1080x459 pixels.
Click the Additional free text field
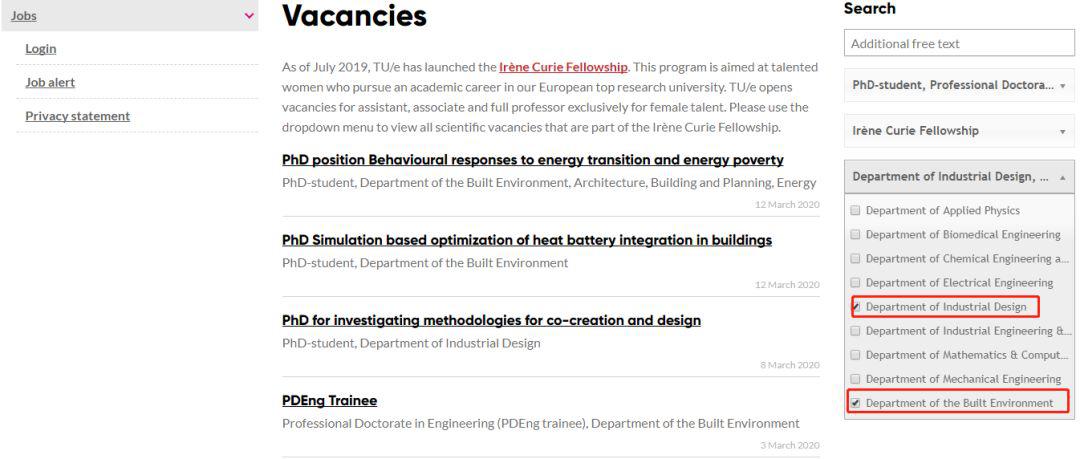[958, 43]
